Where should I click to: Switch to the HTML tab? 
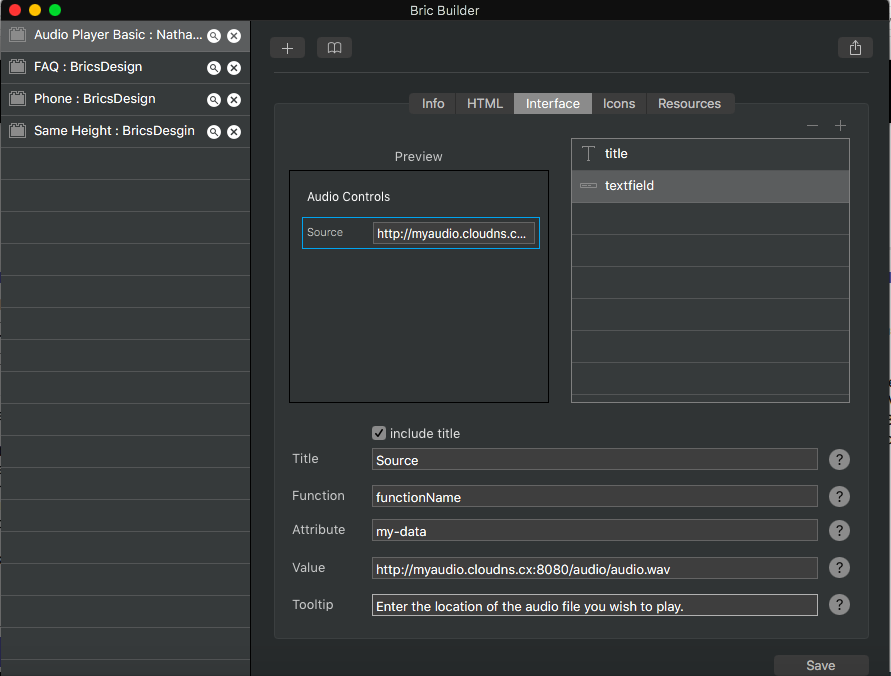point(485,104)
